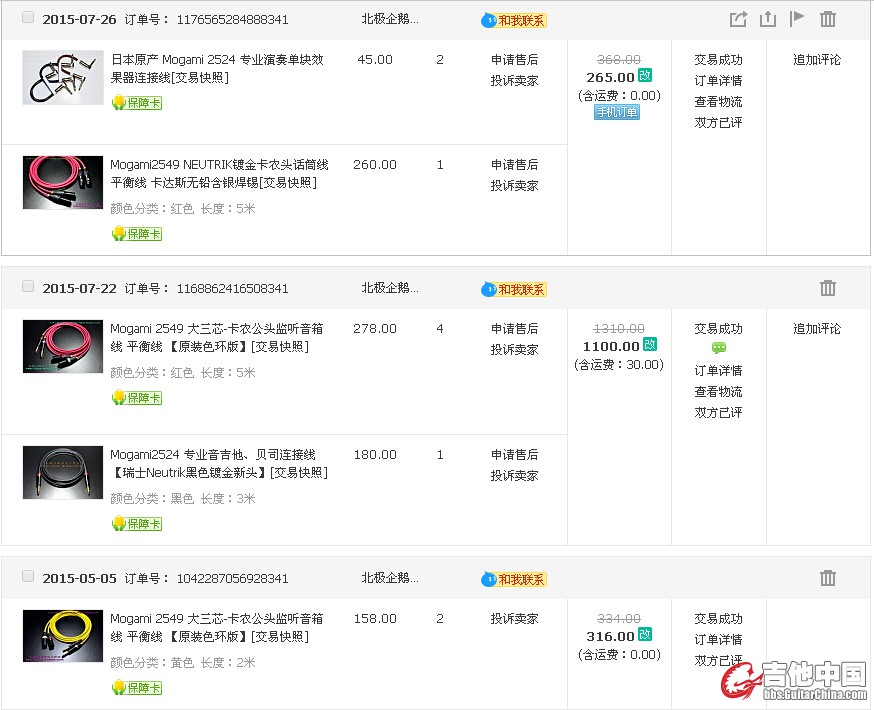Image resolution: width=874 pixels, height=710 pixels.
Task: Click the 和我联系 chat icon in the 2015-07-22 order
Action: tap(514, 289)
